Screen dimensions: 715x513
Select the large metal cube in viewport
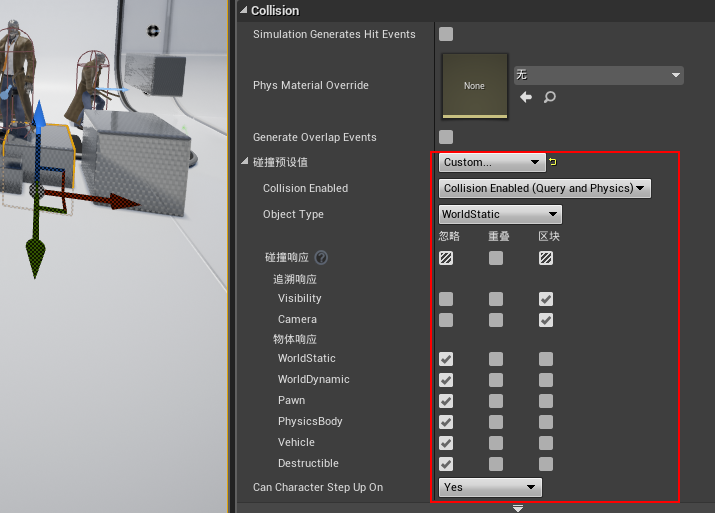(139, 164)
